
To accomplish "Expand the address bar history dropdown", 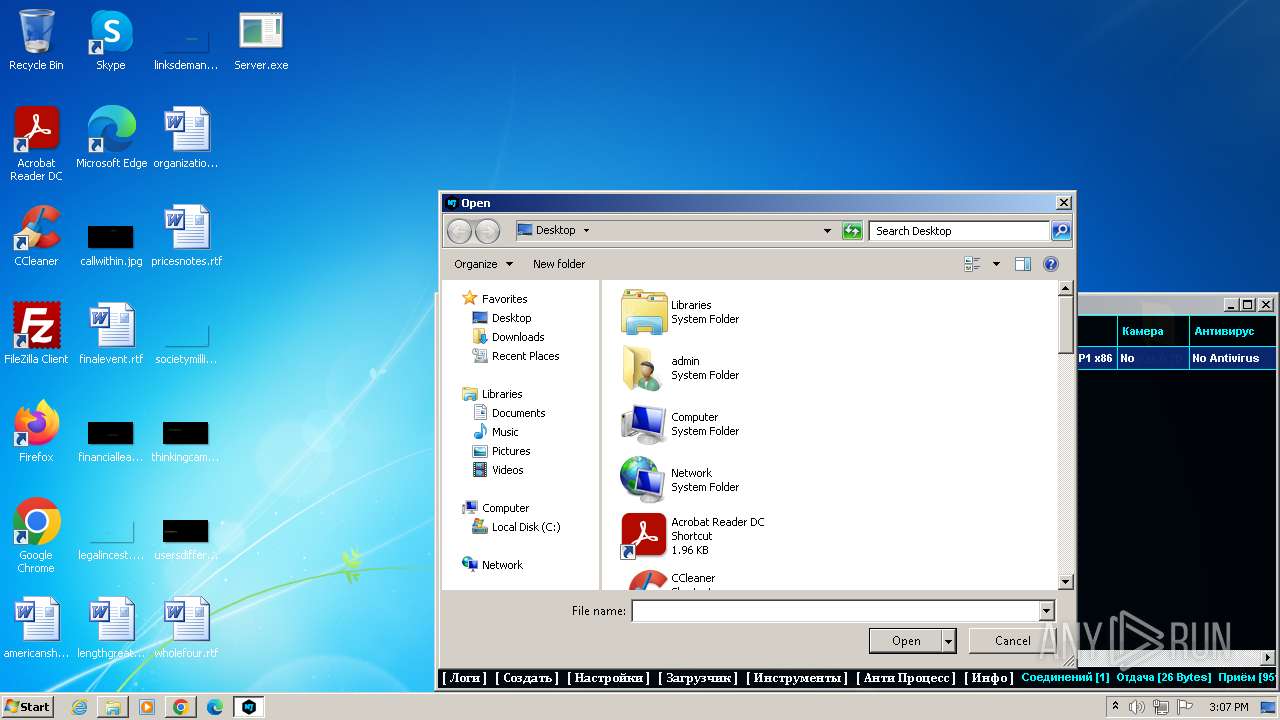I will click(827, 231).
